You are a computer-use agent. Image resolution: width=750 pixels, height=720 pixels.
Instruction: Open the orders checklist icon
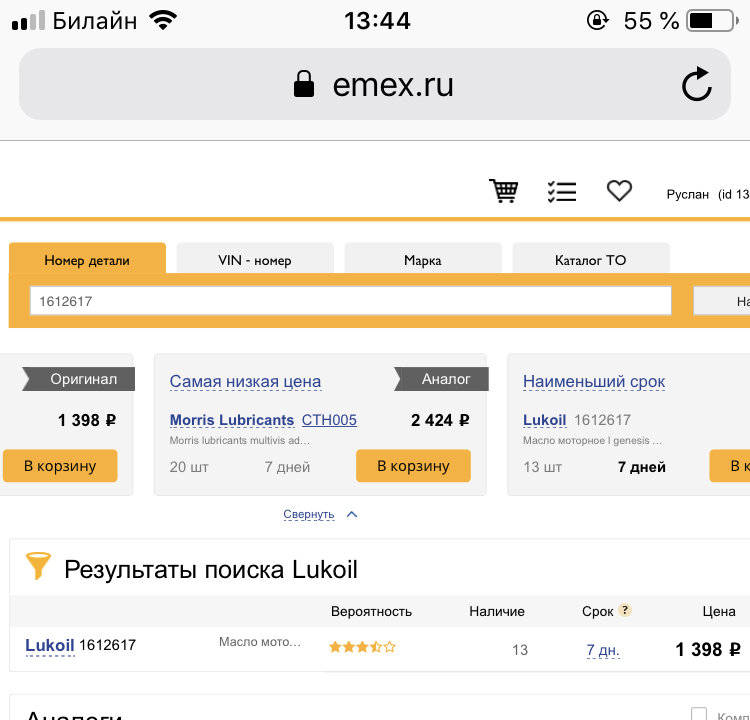[x=562, y=191]
